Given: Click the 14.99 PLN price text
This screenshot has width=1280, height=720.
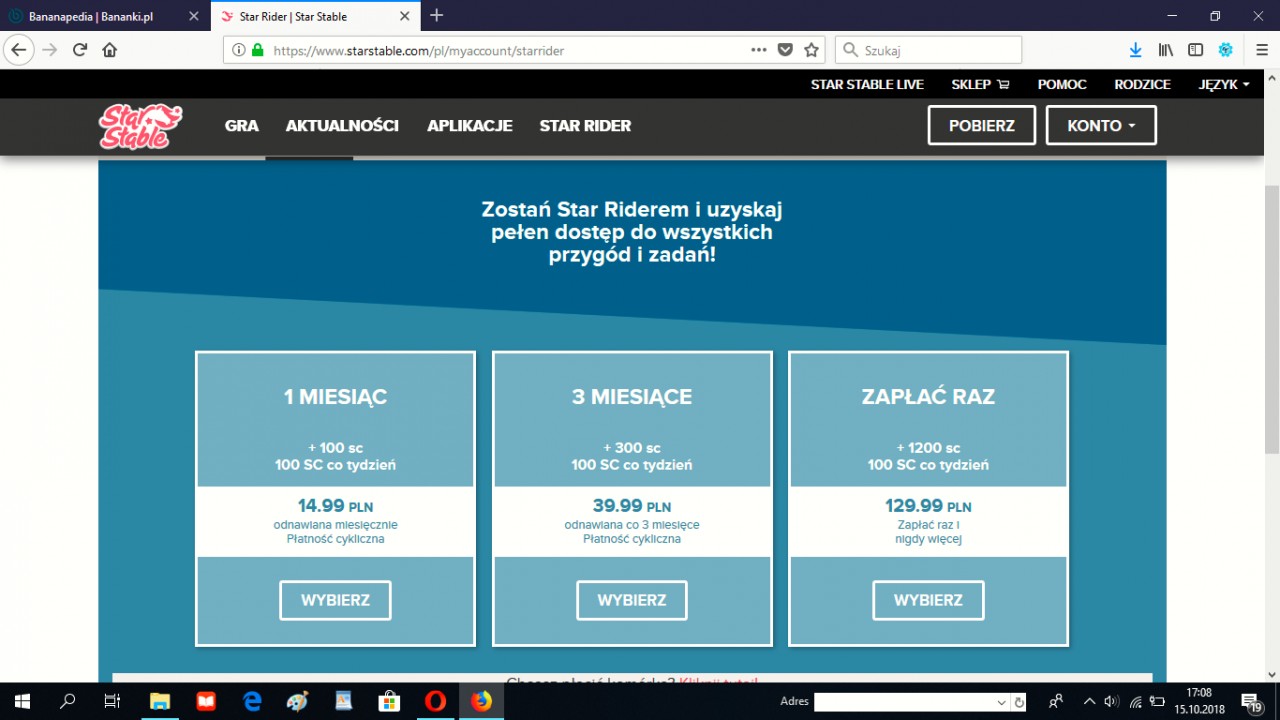Looking at the screenshot, I should (335, 506).
